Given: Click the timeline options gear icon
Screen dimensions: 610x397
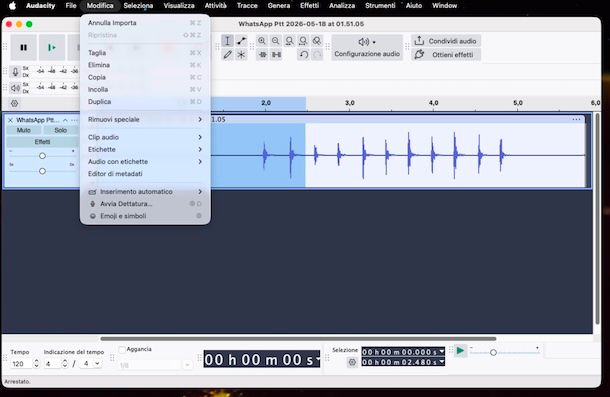Looking at the screenshot, I should (x=14, y=104).
